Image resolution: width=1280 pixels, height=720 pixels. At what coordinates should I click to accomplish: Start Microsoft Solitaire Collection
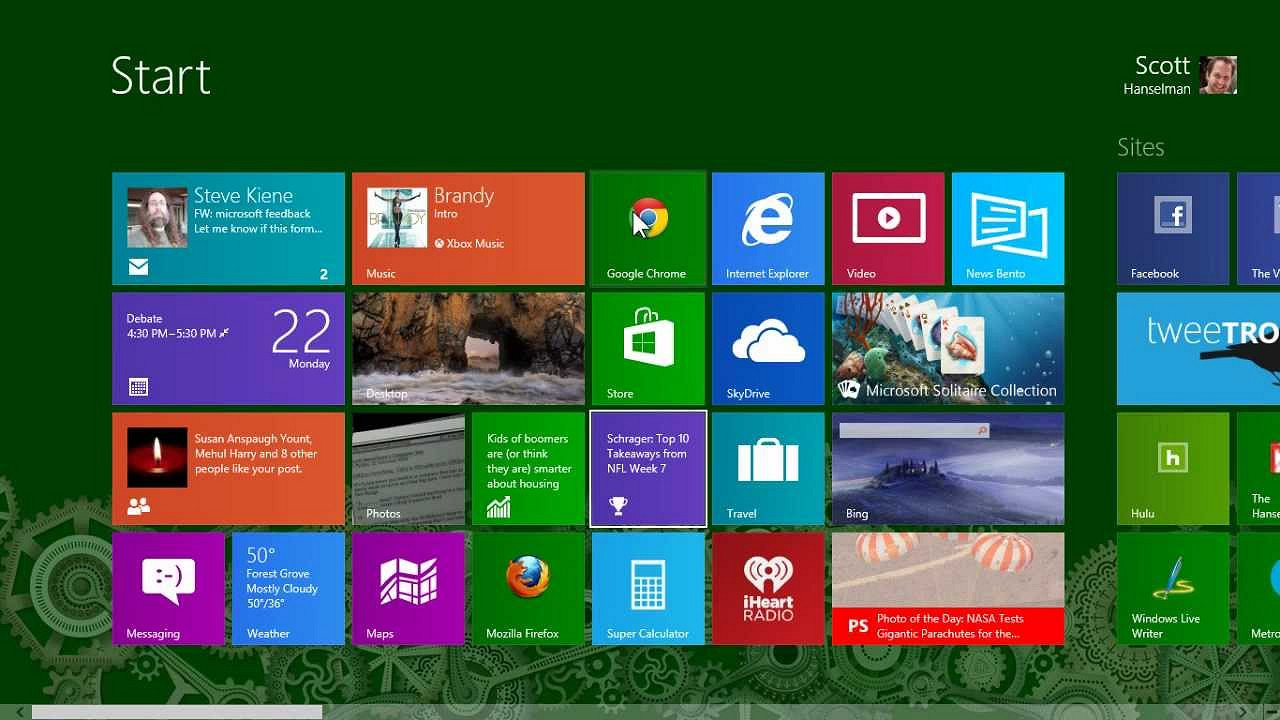(948, 348)
